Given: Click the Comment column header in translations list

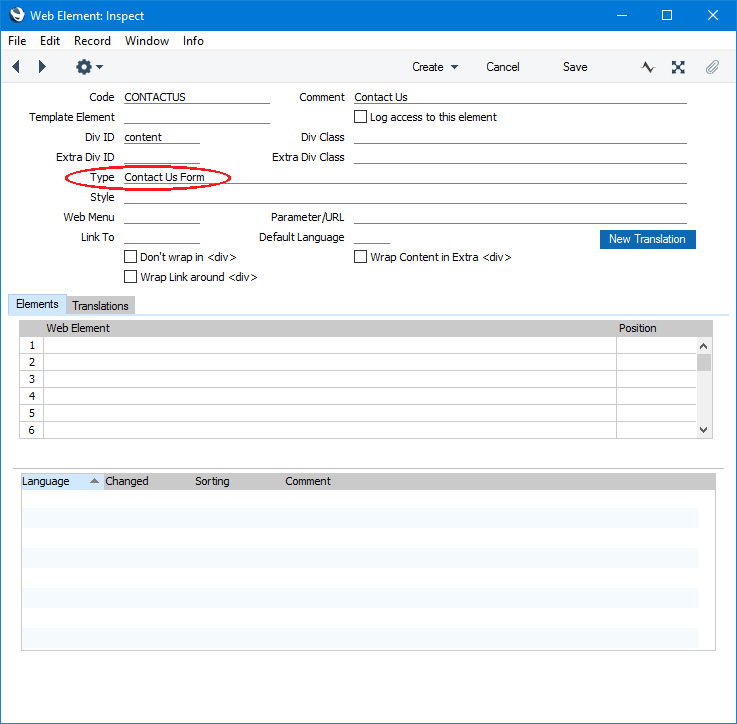Looking at the screenshot, I should 308,481.
